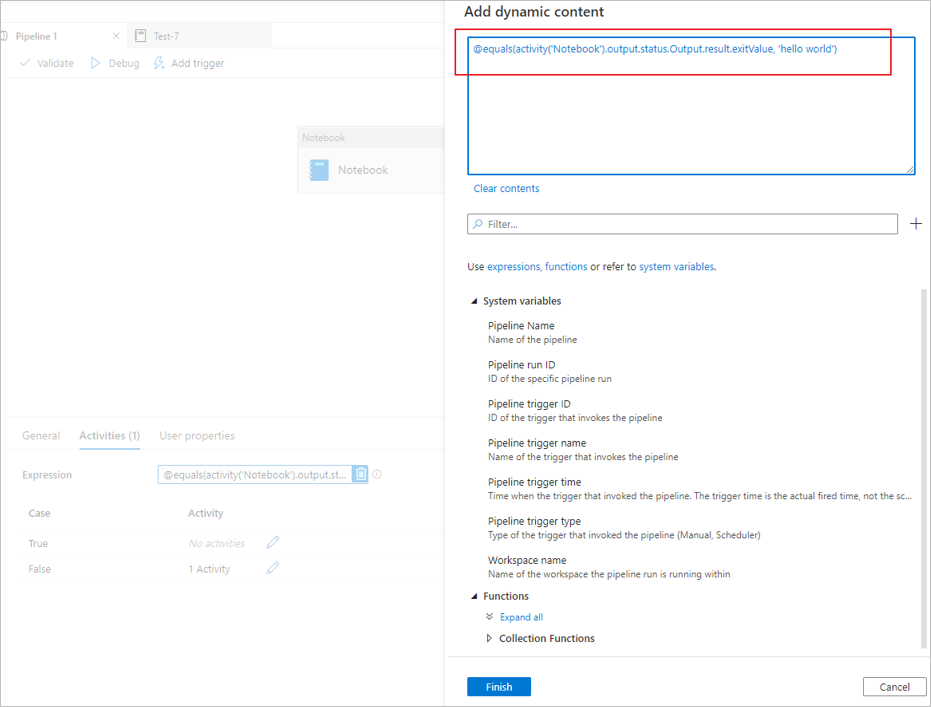Screen dimensions: 931x707
Task: Clear contents of the dynamic content box
Action: coord(505,188)
